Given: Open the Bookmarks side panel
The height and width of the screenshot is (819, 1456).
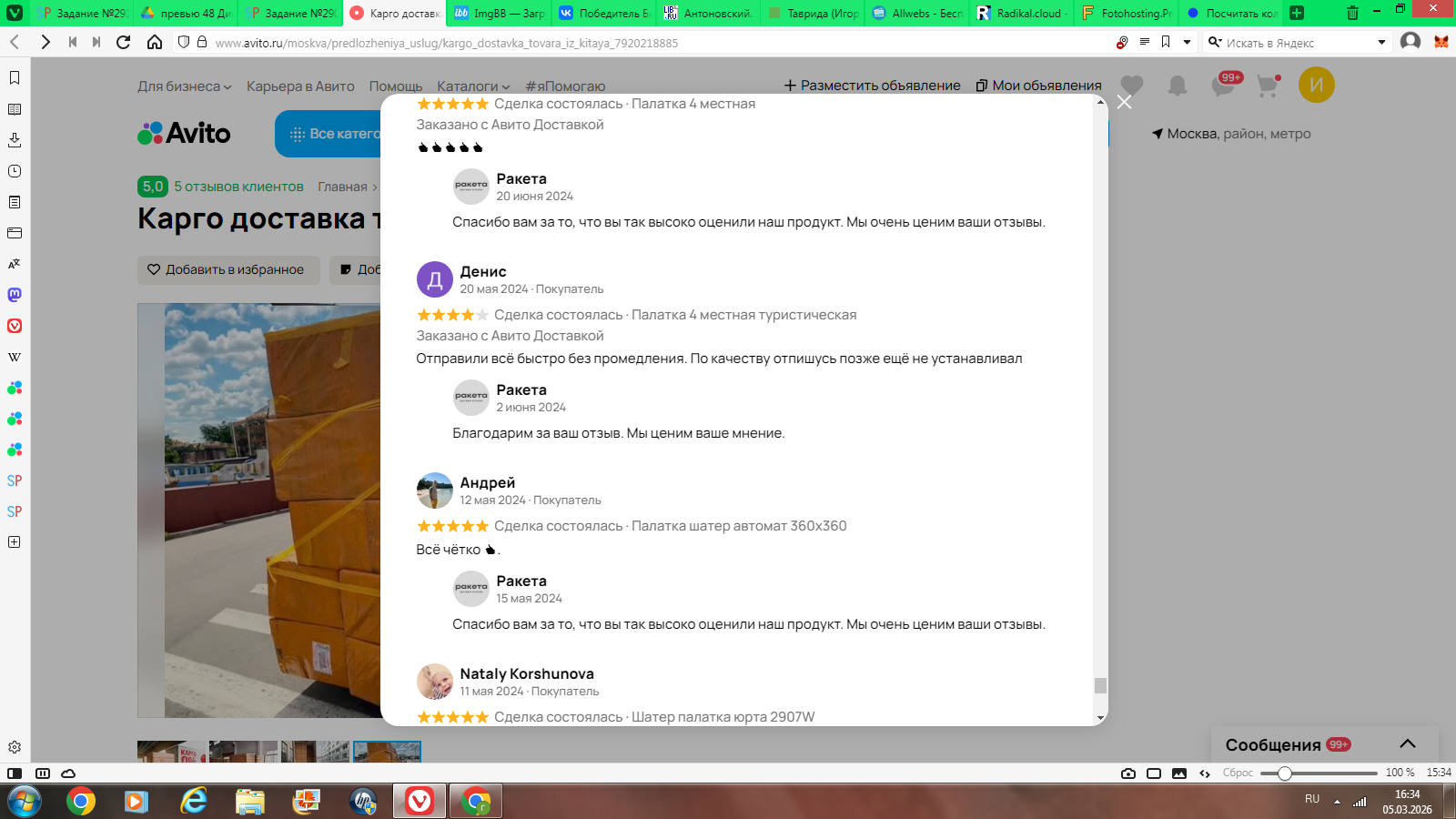Looking at the screenshot, I should click(x=15, y=78).
